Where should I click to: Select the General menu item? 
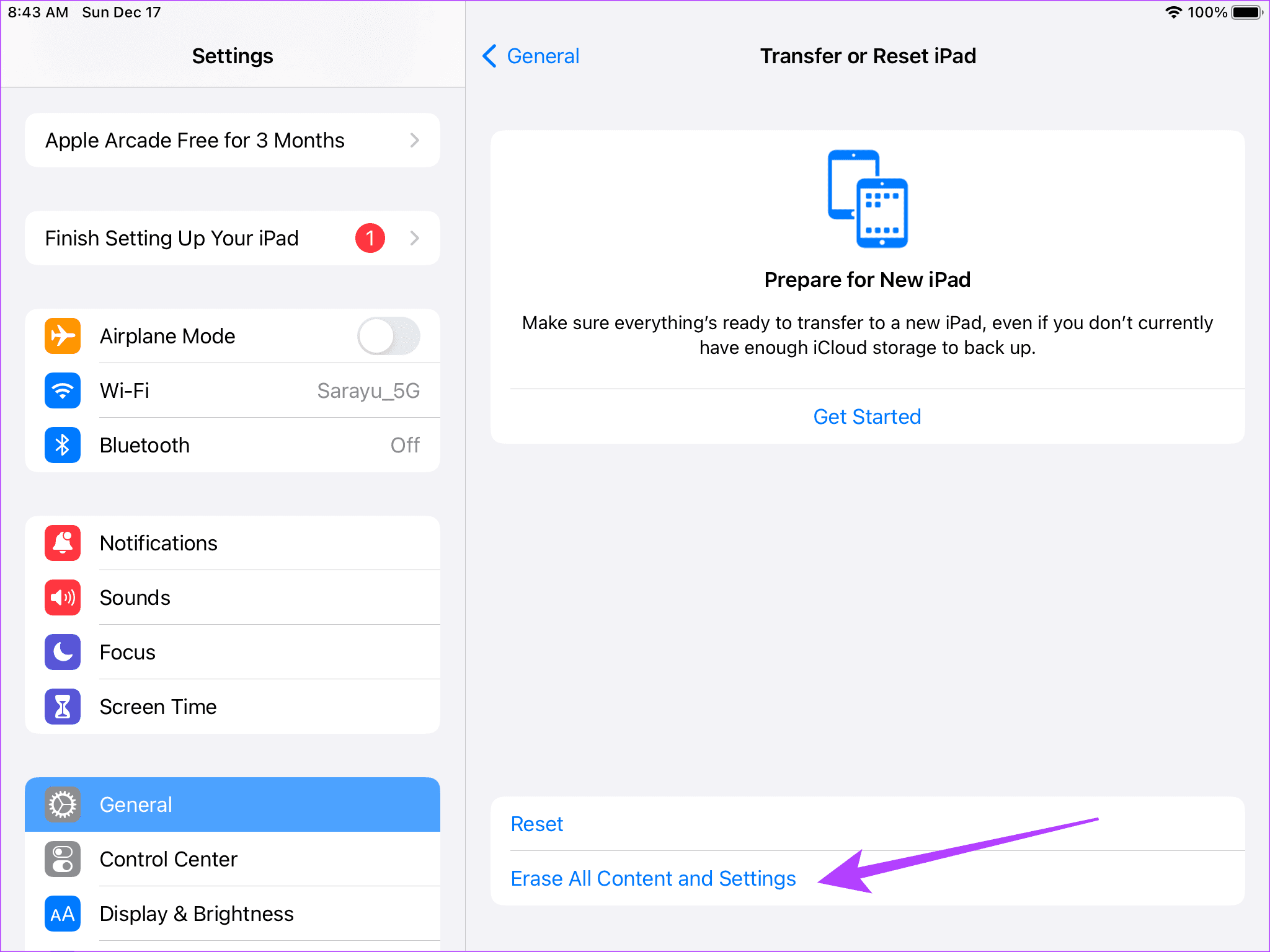point(233,803)
